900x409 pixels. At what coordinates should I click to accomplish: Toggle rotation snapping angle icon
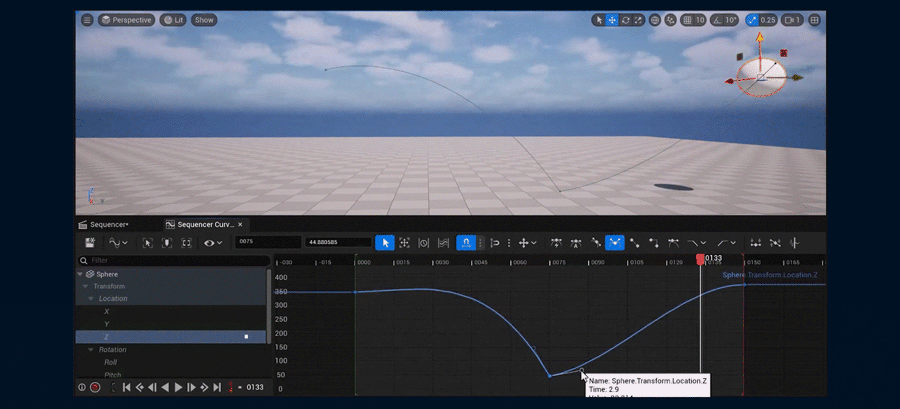[716, 20]
